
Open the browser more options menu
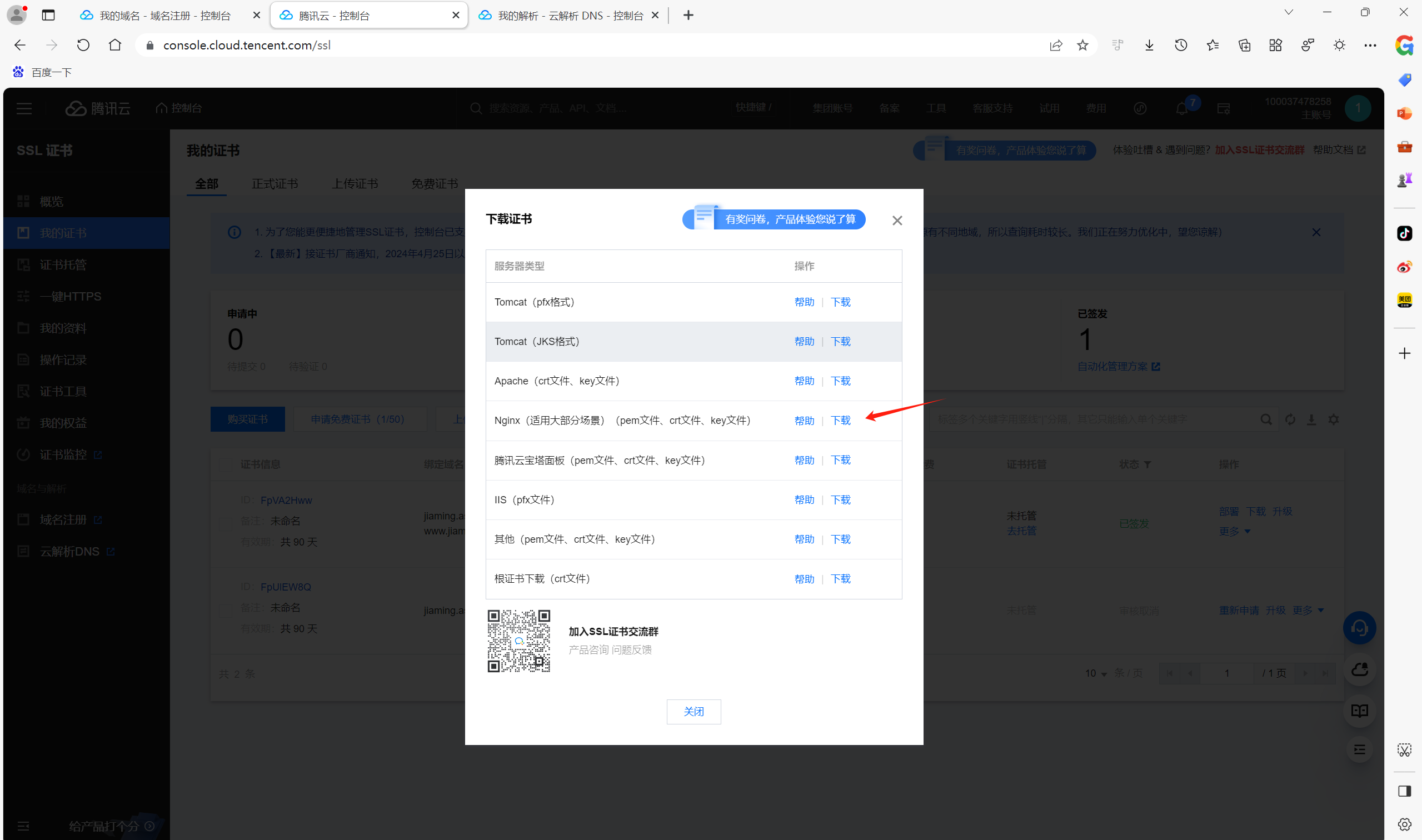tap(1370, 46)
